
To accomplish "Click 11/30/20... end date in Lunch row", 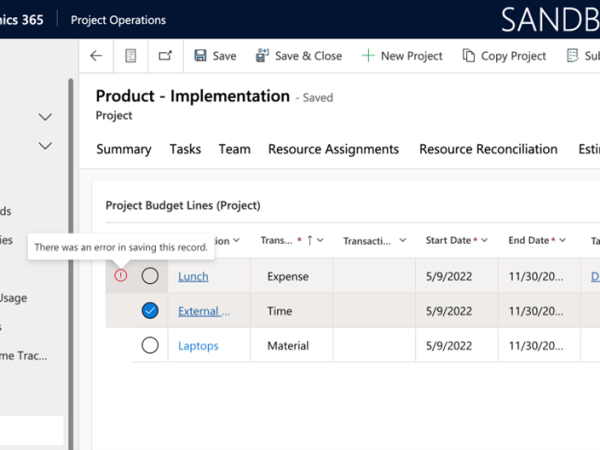I will pos(536,276).
